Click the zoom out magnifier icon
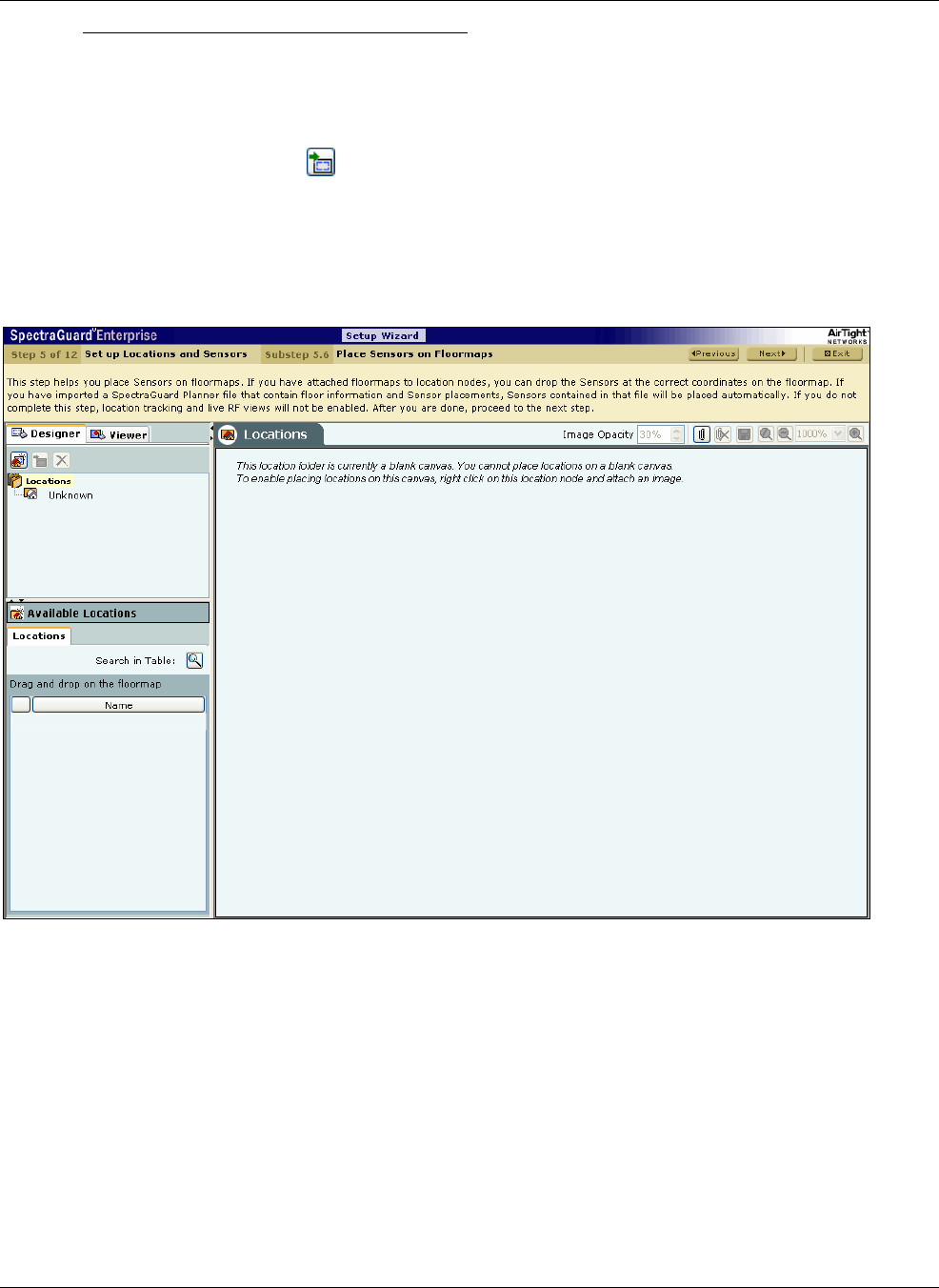 point(785,434)
